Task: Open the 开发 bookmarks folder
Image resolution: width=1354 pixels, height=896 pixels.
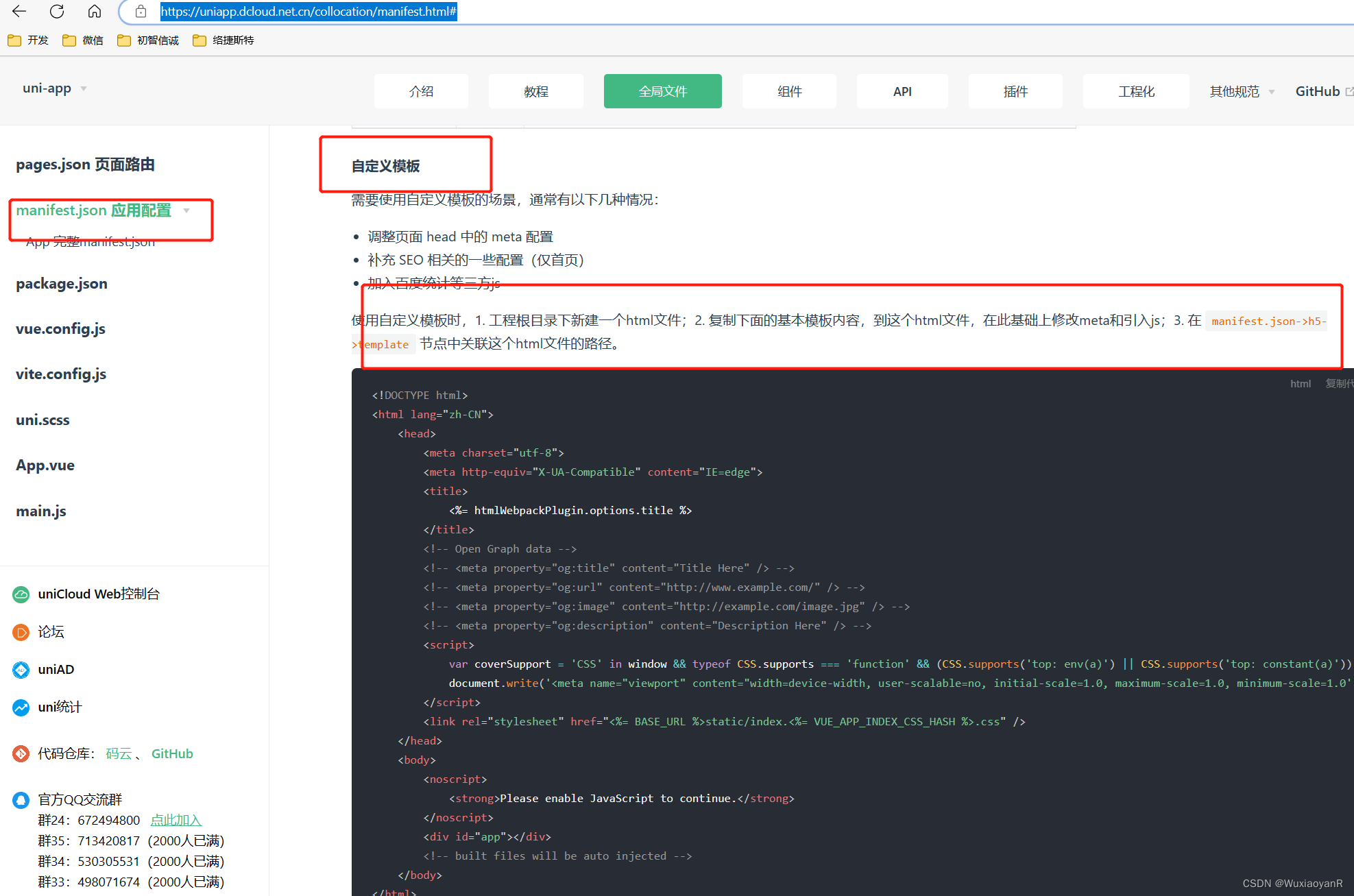Action: 28,40
